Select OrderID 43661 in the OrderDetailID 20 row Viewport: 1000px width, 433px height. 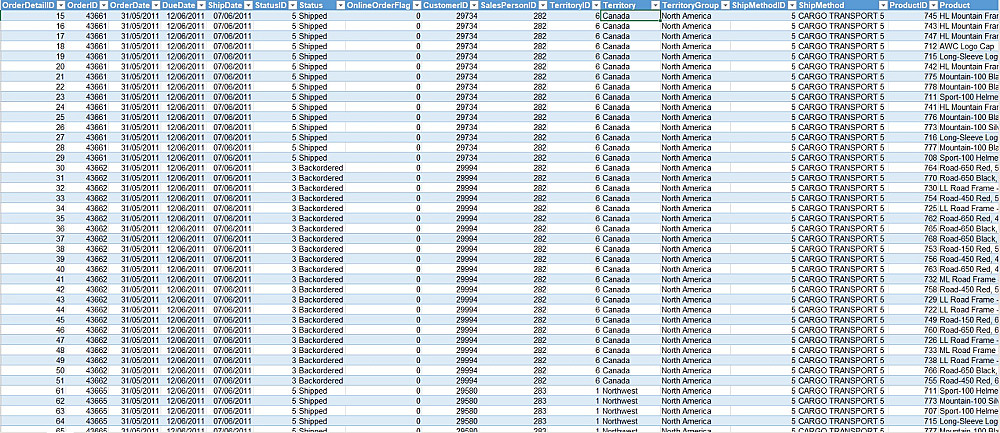pos(87,66)
